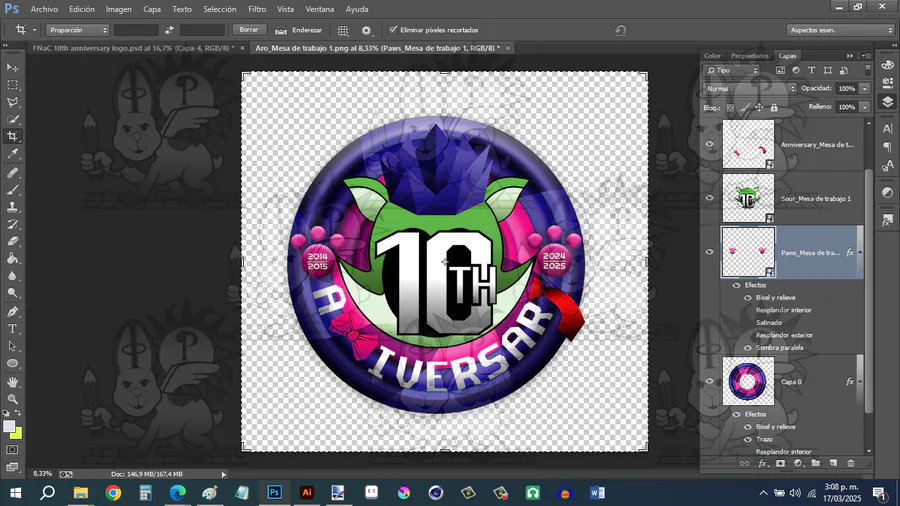
Task: Add layer mask icon in Capas panel
Action: click(780, 463)
